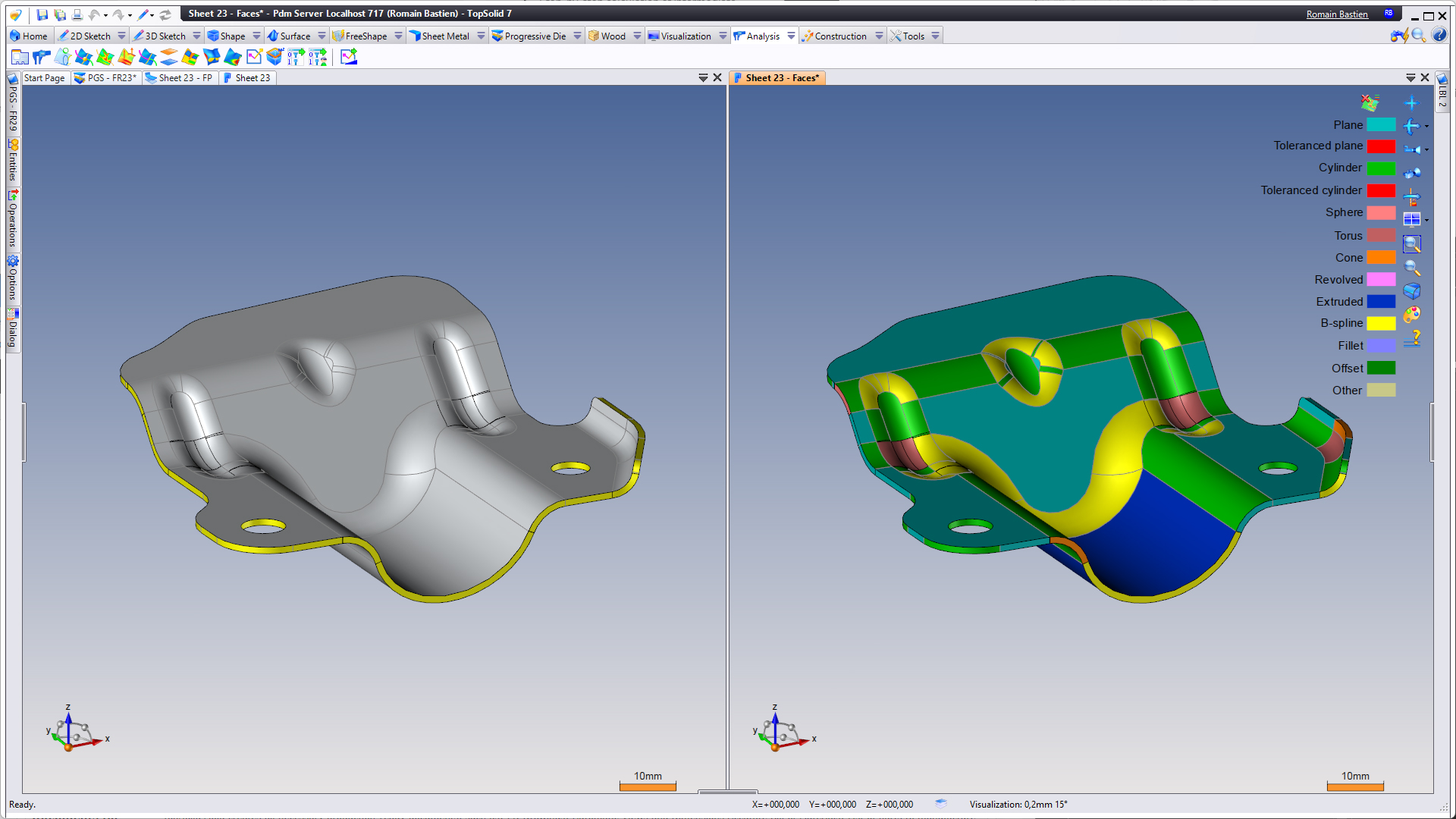The image size is (1456, 819).
Task: Switch to the PGS - FR23 tab
Action: [106, 78]
